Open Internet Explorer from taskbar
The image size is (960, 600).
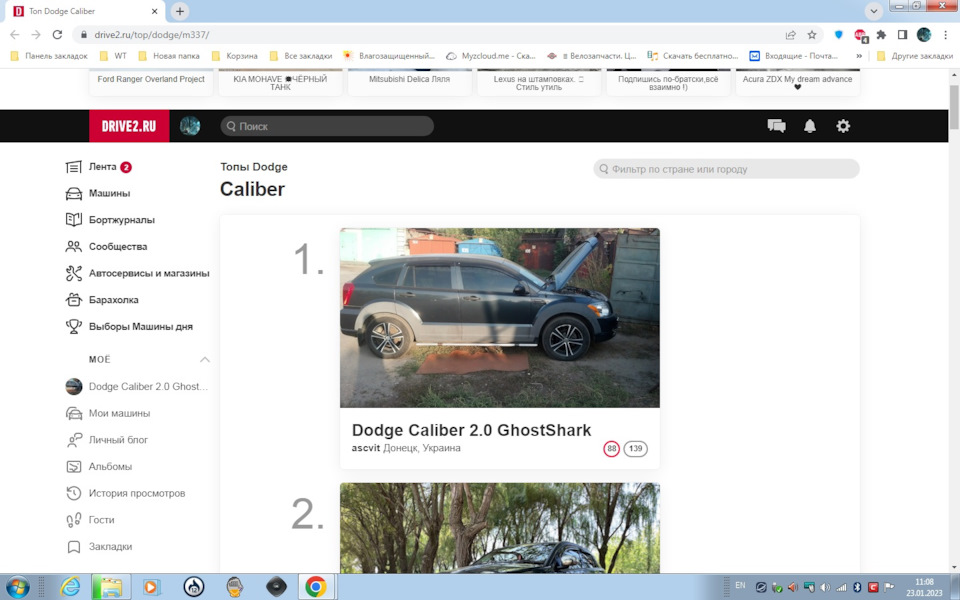pyautogui.click(x=70, y=587)
